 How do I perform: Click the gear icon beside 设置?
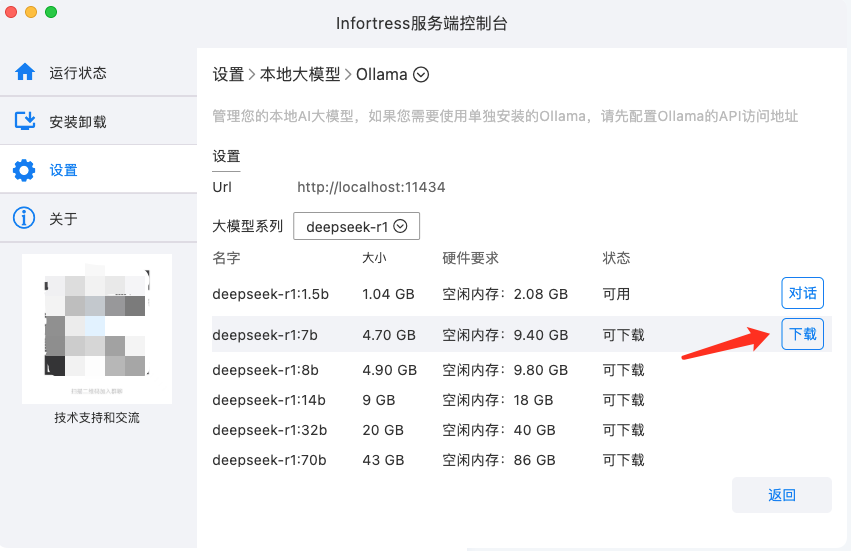pos(24,170)
